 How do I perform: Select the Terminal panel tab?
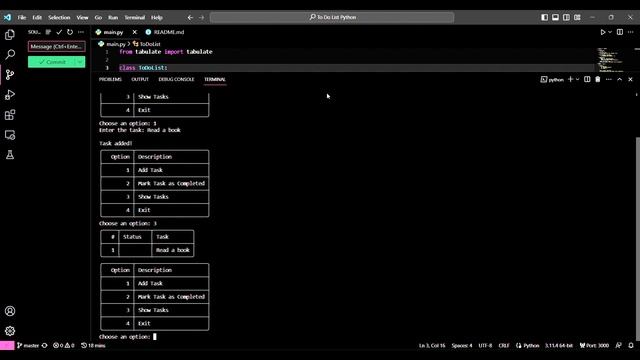215,79
